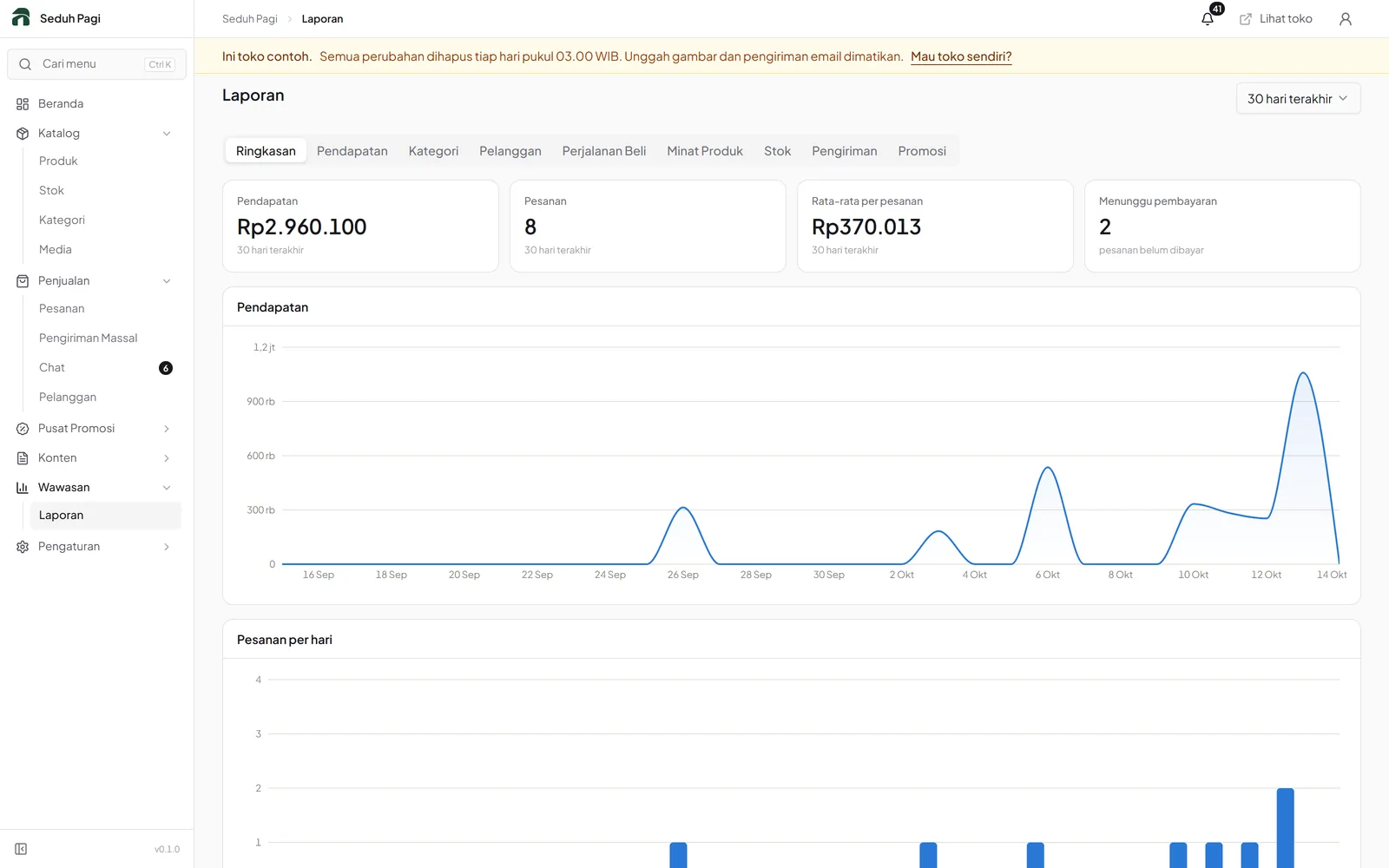Open Media in the sidebar
The height and width of the screenshot is (868, 1389).
coord(56,250)
